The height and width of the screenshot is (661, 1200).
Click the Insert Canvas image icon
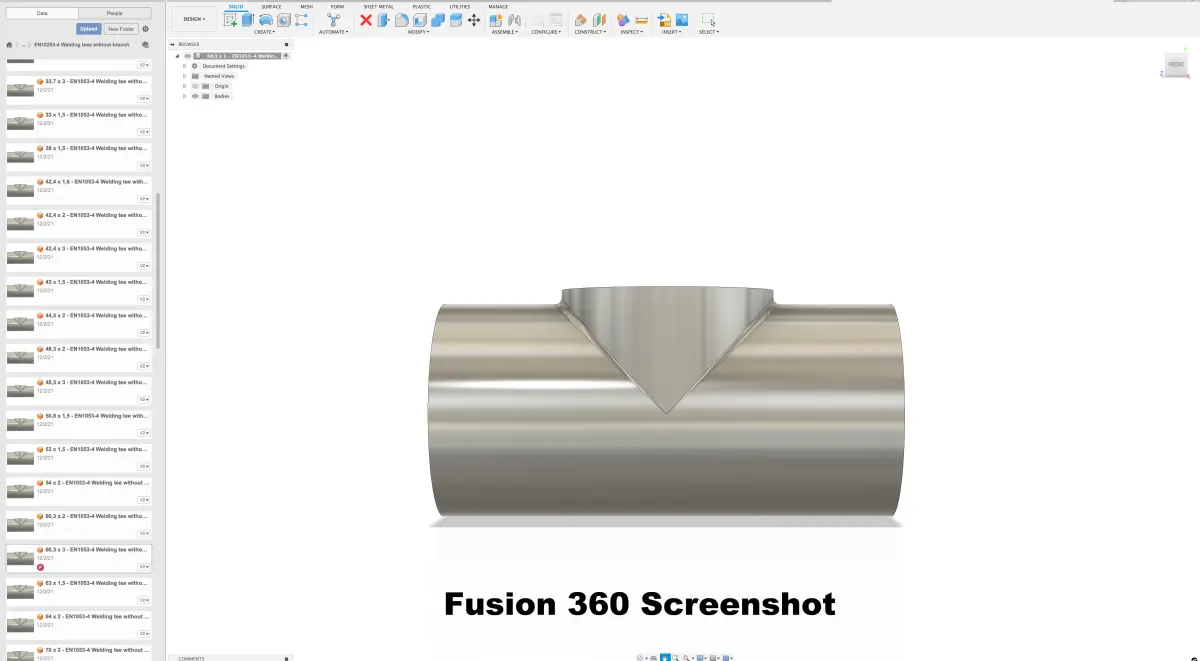click(682, 20)
